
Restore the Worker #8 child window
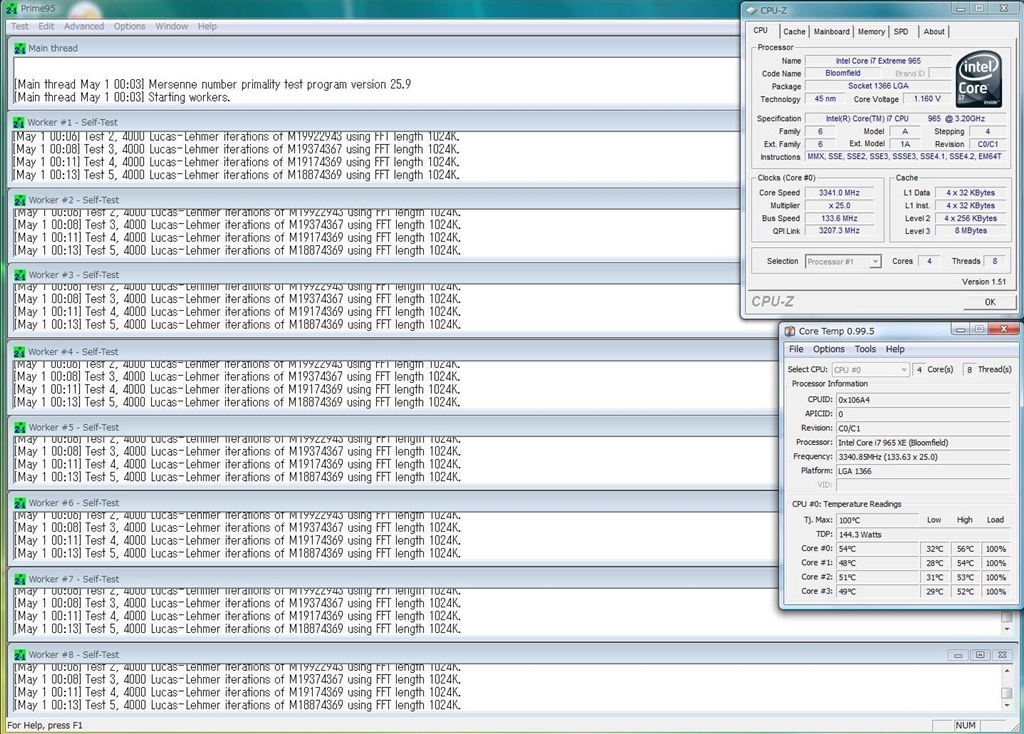point(979,655)
